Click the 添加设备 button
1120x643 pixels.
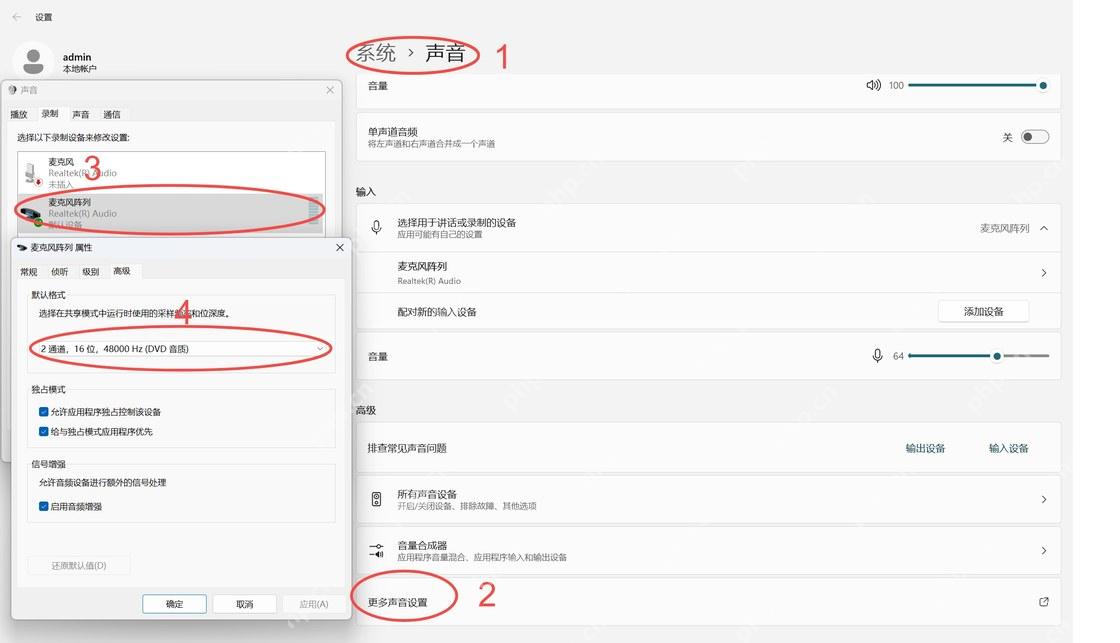[984, 311]
